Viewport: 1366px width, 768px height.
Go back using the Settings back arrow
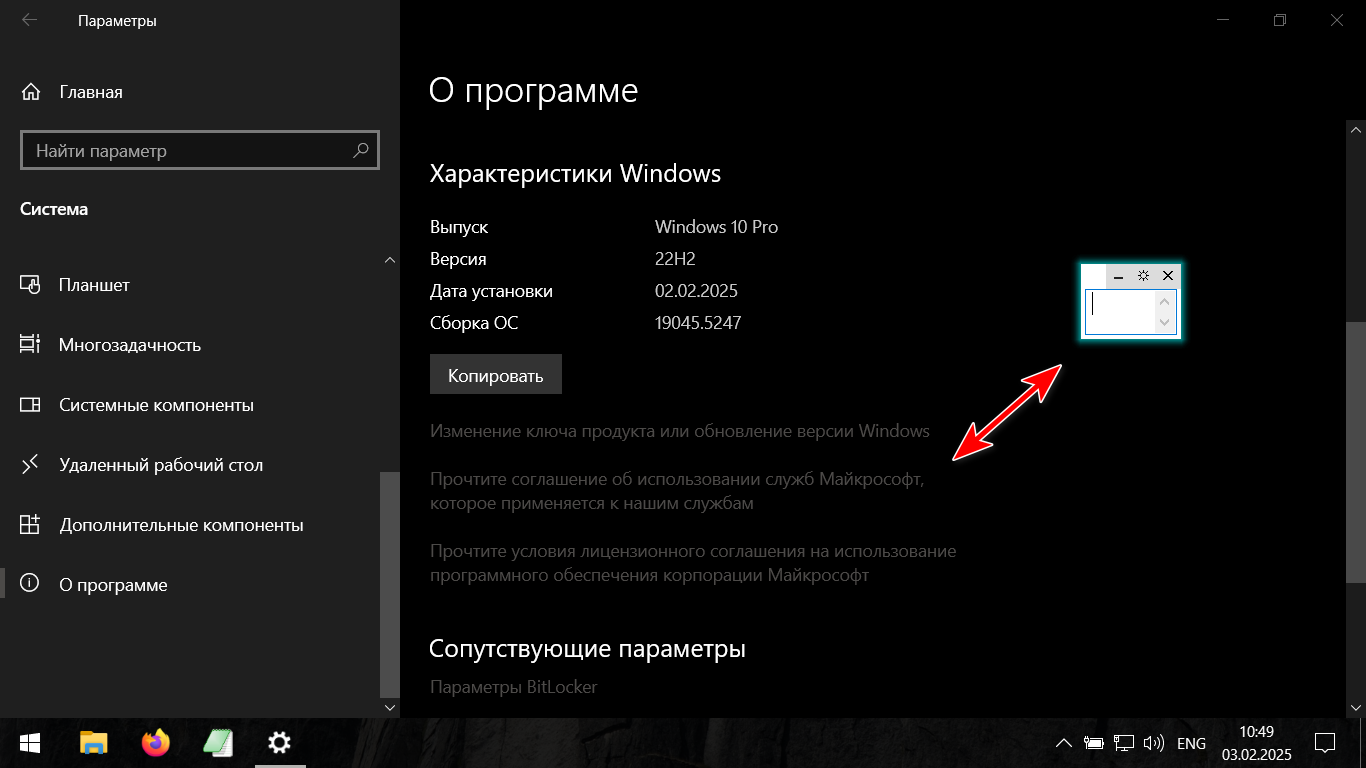(x=30, y=20)
